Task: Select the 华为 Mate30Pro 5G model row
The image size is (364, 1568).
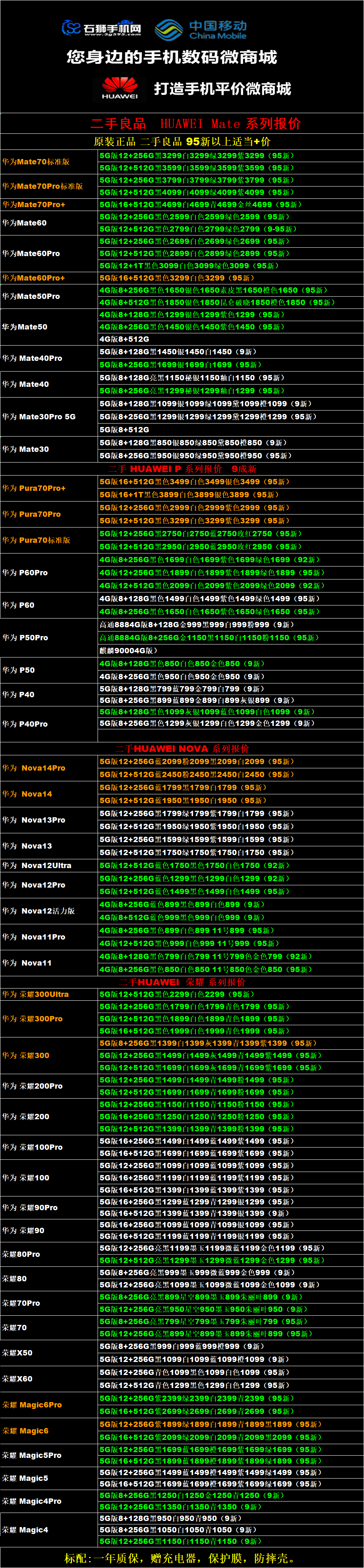Action: (x=39, y=417)
